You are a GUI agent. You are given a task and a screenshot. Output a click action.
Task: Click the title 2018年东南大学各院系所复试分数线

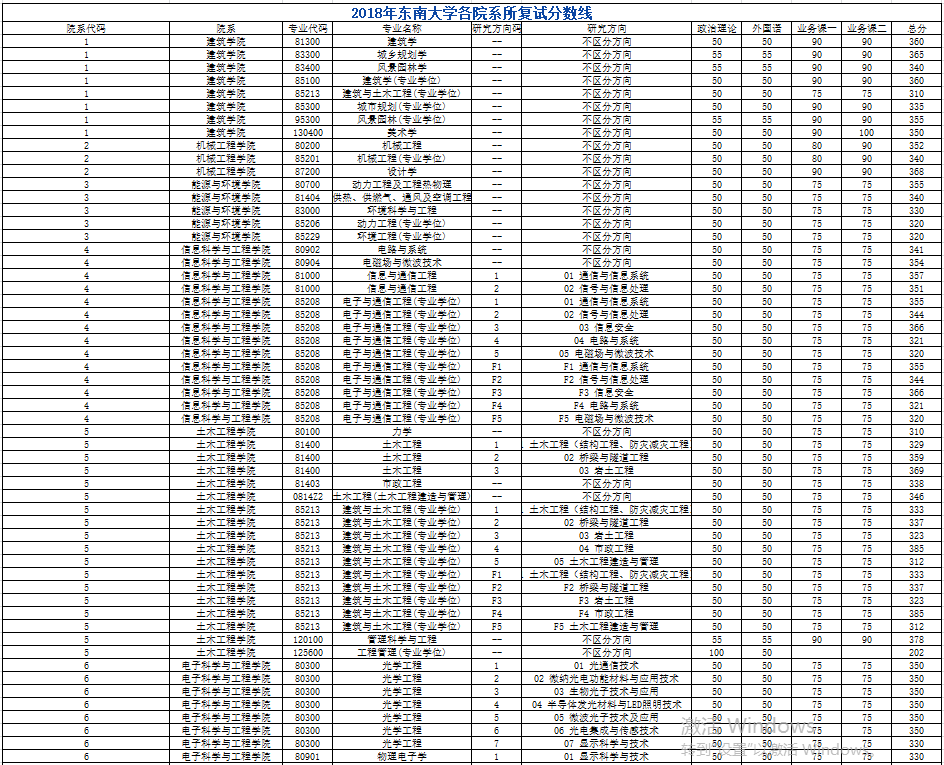472,12
